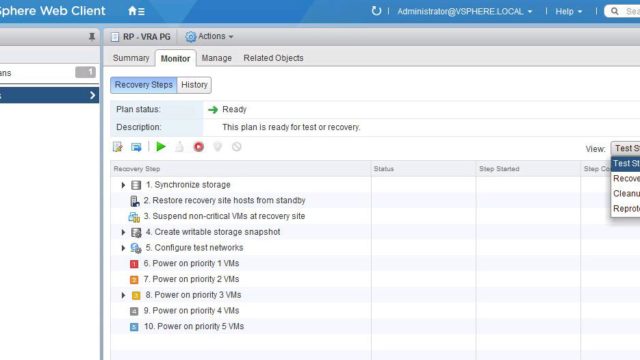The width and height of the screenshot is (640, 360).
Task: Select '6. Power on priority 1 VMs'
Action: (x=191, y=263)
